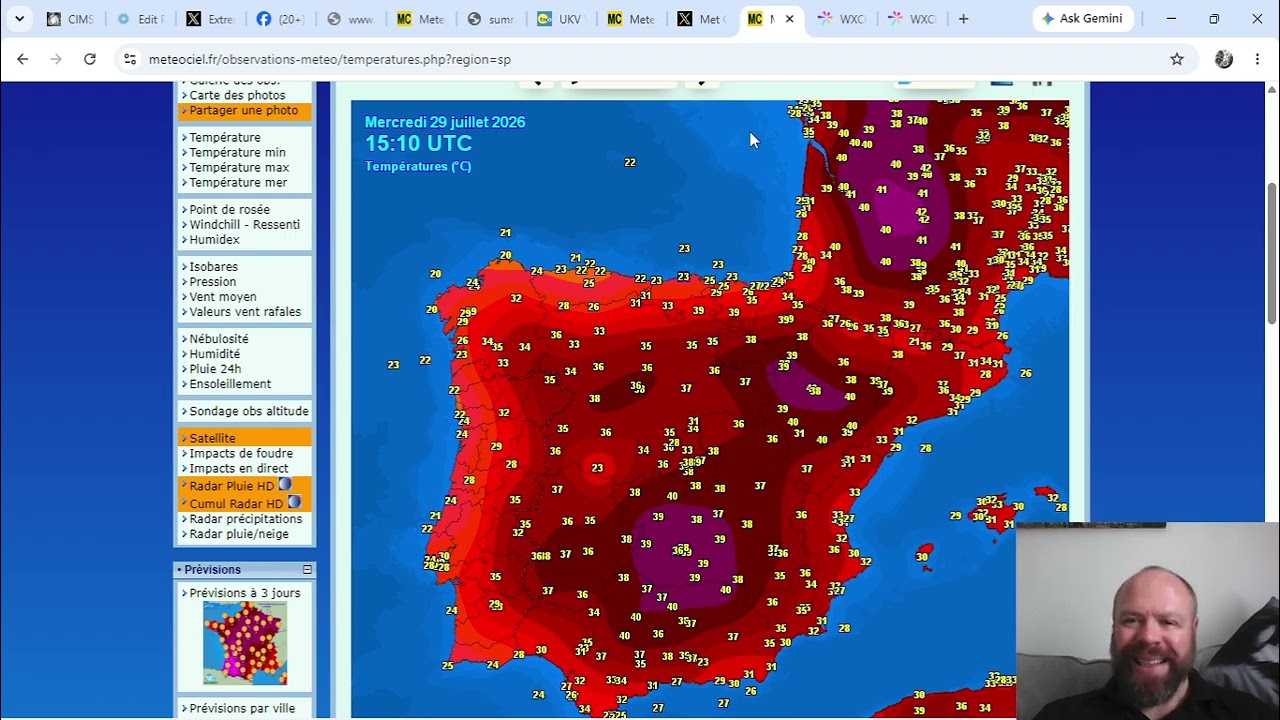Click the browser forward arrow

coord(56,59)
